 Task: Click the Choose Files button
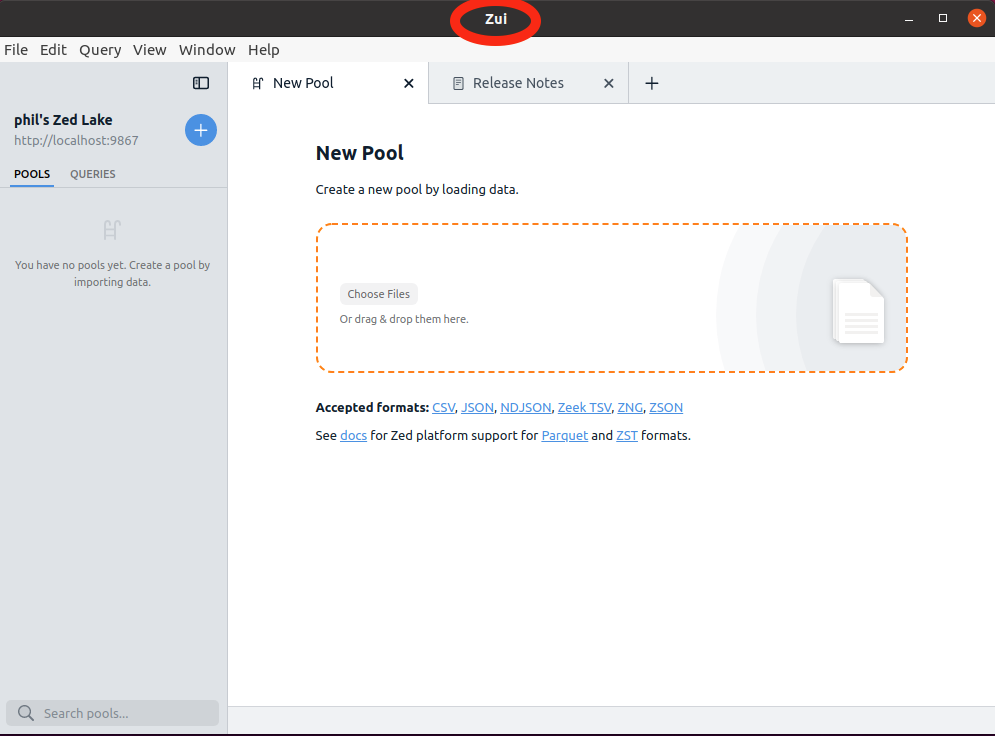tap(378, 293)
